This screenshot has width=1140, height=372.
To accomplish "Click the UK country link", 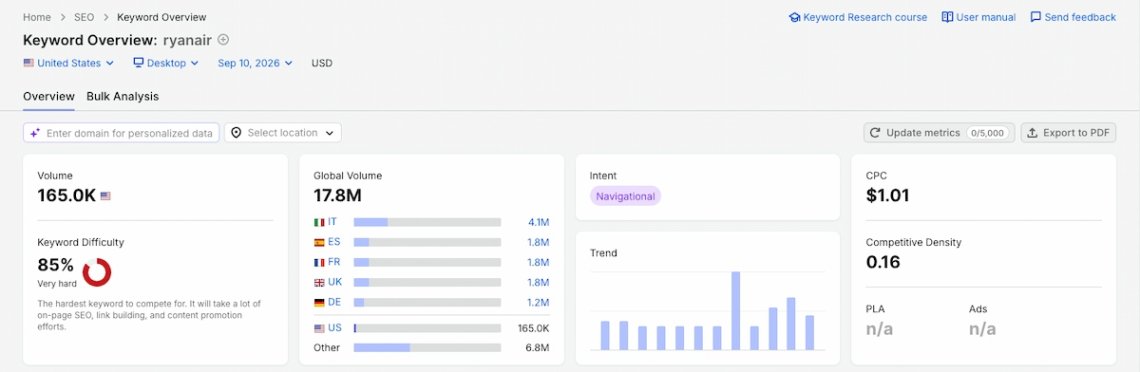I will point(334,282).
